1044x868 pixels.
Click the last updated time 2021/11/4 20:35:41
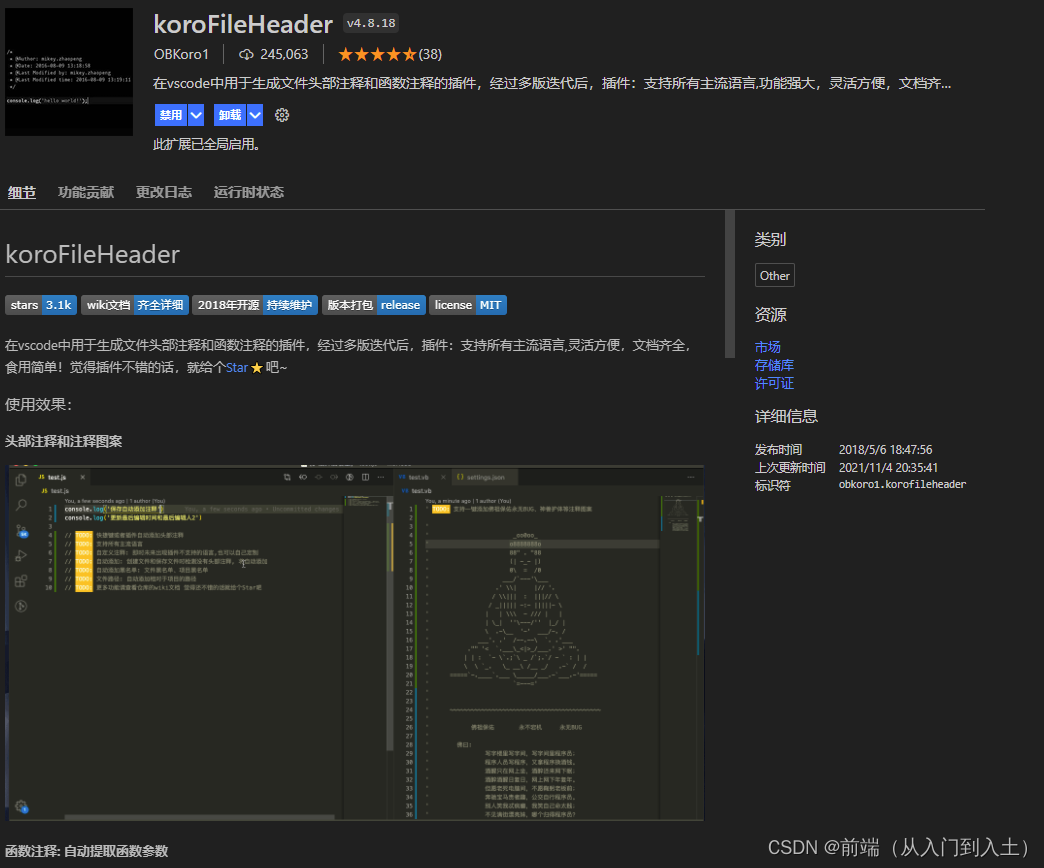click(x=888, y=468)
